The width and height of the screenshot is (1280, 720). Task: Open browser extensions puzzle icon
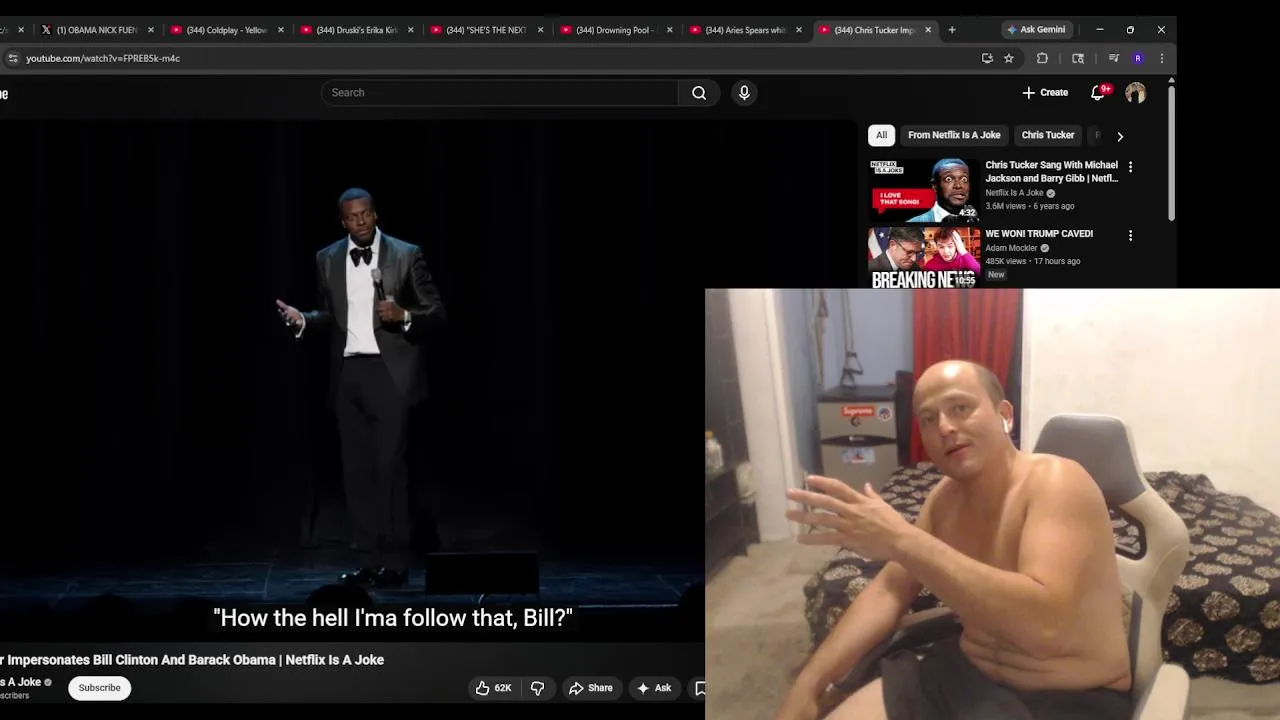click(1042, 58)
